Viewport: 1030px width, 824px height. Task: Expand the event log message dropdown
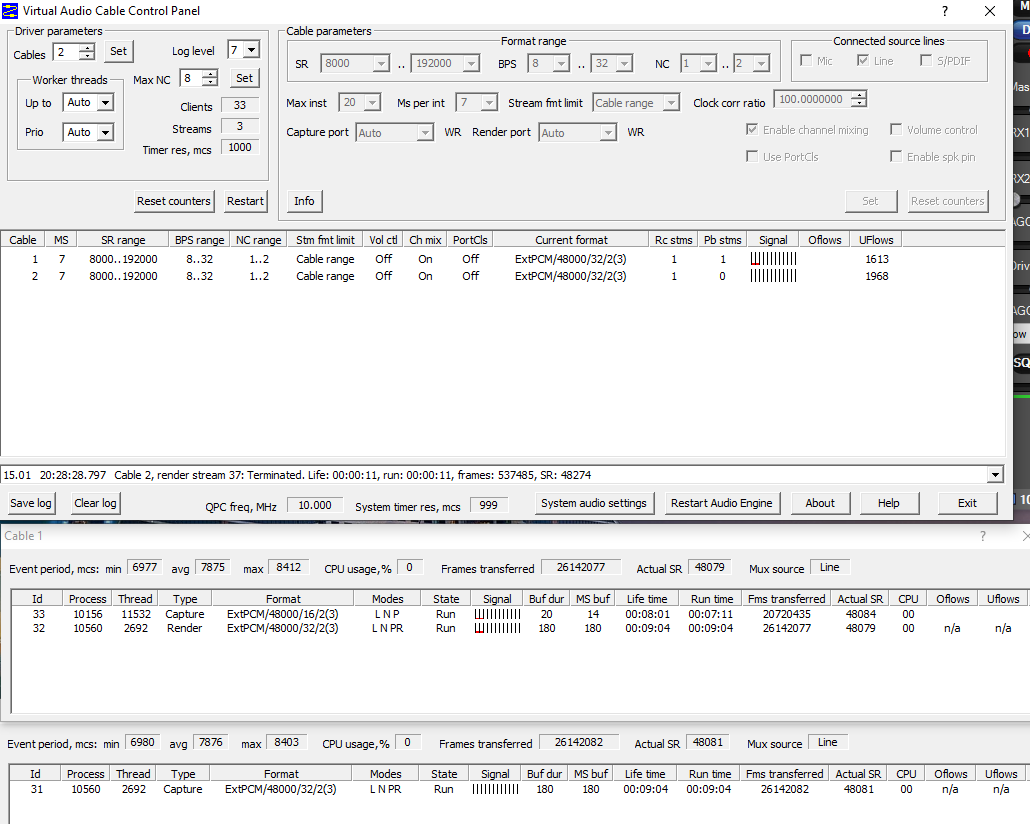point(994,475)
